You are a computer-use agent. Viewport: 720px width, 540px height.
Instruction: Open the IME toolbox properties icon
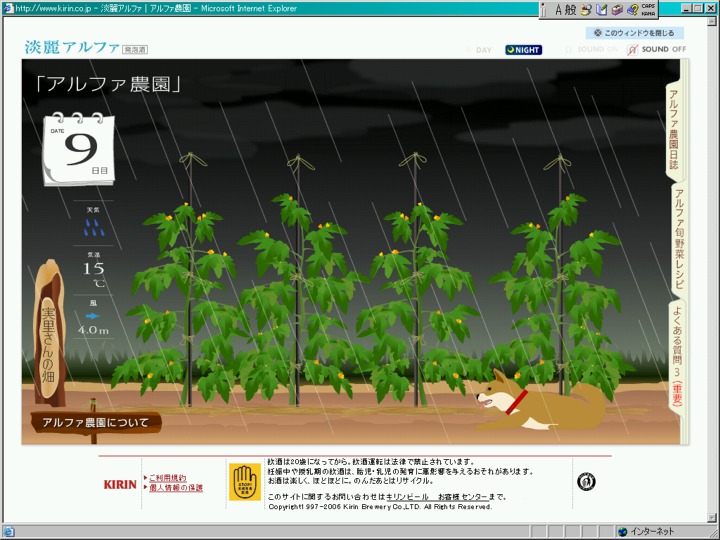click(617, 10)
